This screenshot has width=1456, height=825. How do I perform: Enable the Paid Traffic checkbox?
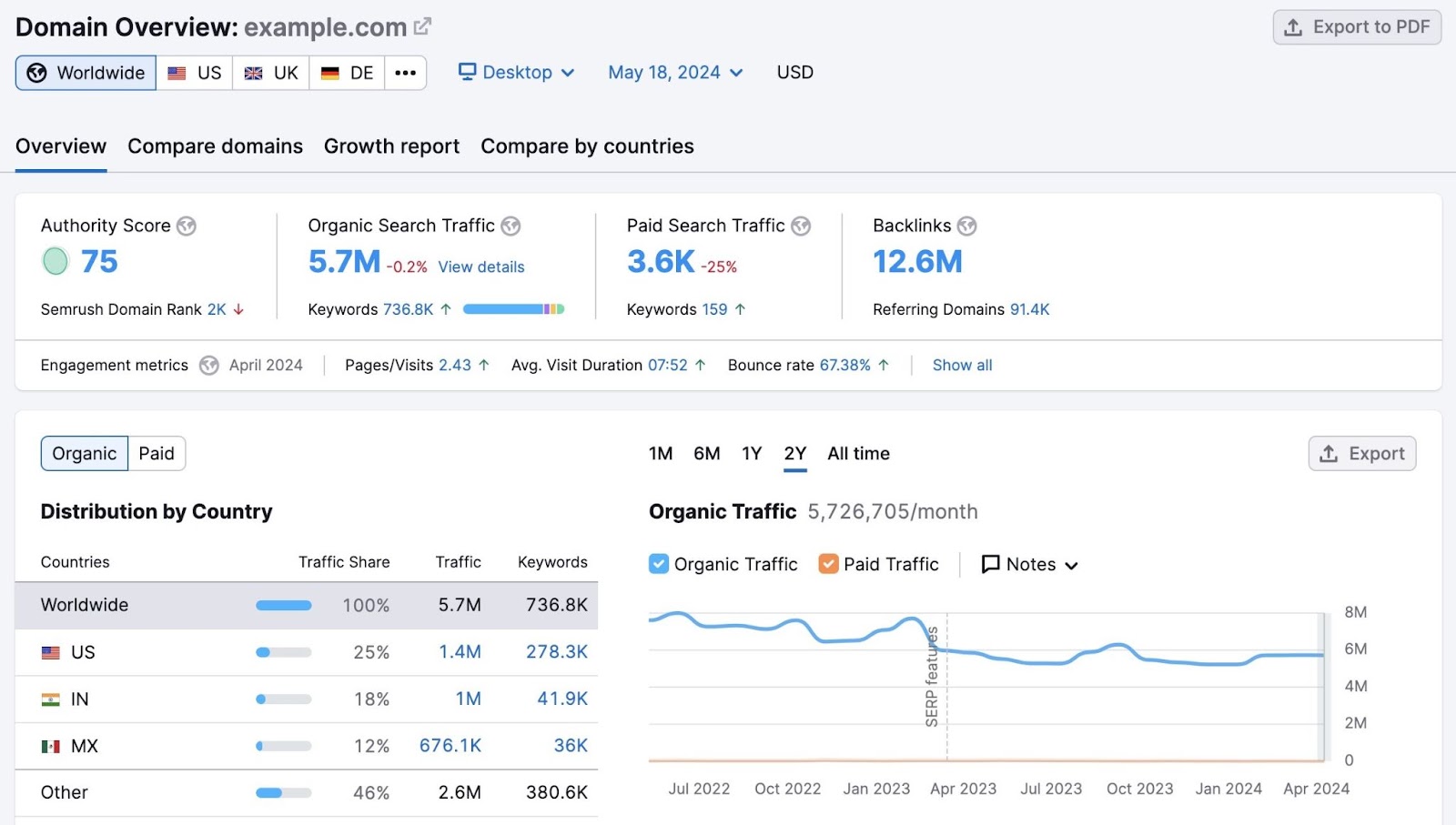click(828, 564)
